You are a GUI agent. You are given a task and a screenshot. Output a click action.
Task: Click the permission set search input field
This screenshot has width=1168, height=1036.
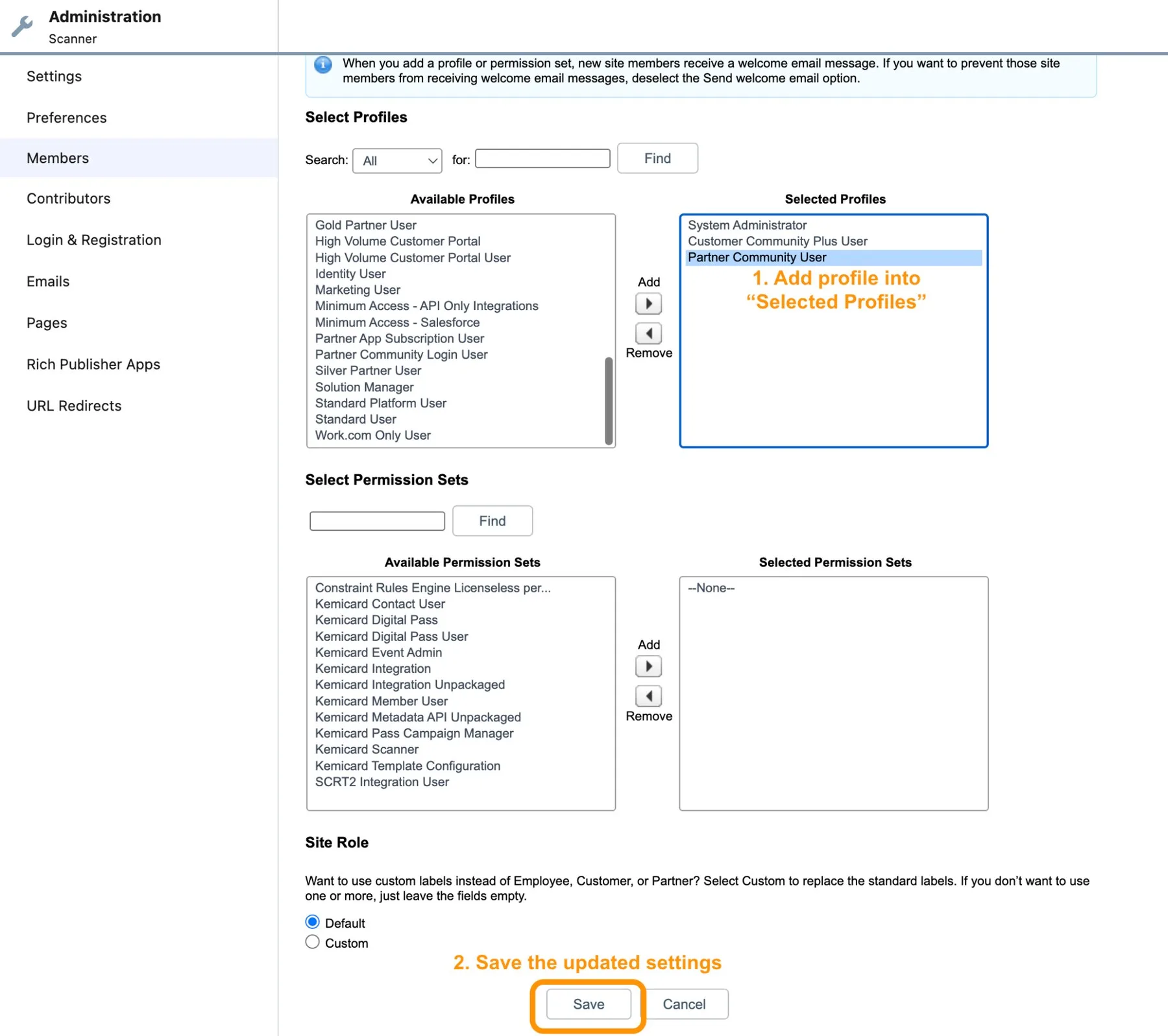coord(377,521)
